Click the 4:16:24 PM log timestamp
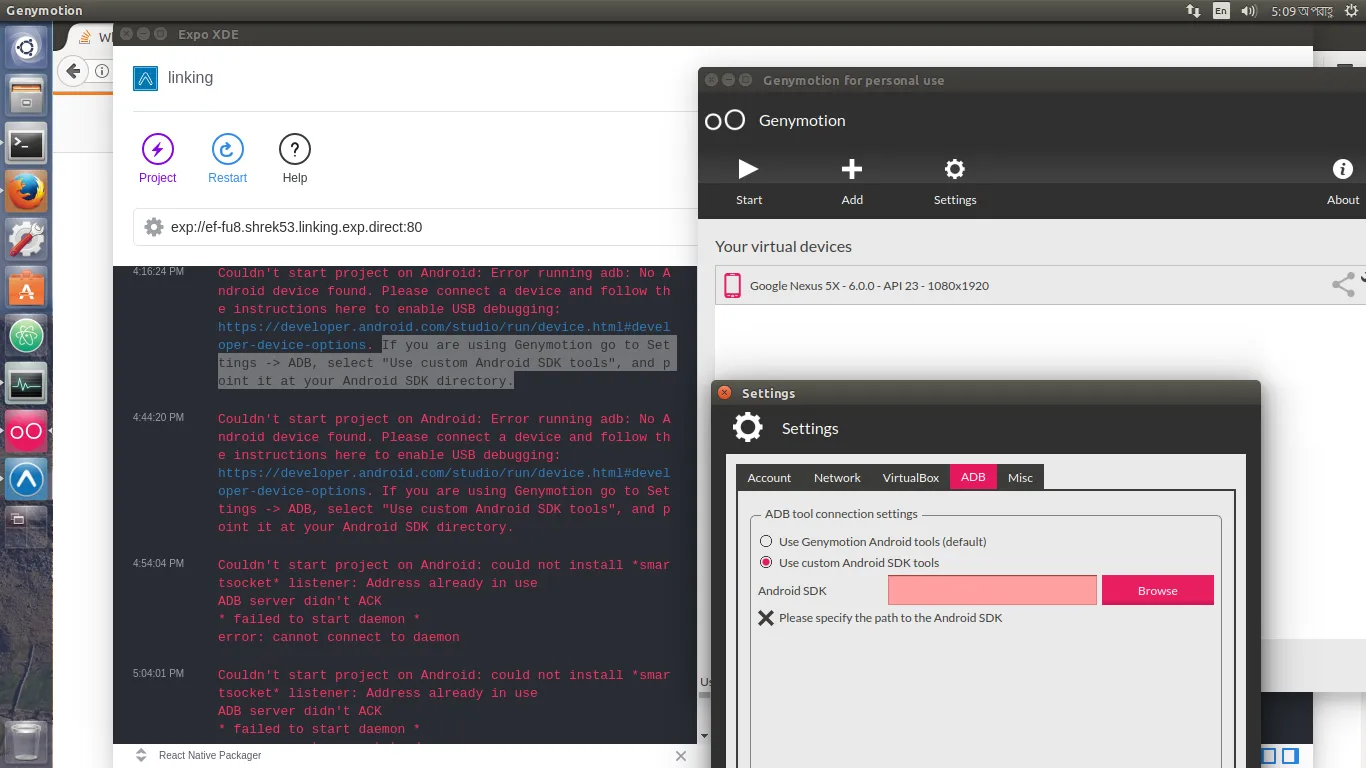This screenshot has width=1366, height=768. pyautogui.click(x=158, y=272)
